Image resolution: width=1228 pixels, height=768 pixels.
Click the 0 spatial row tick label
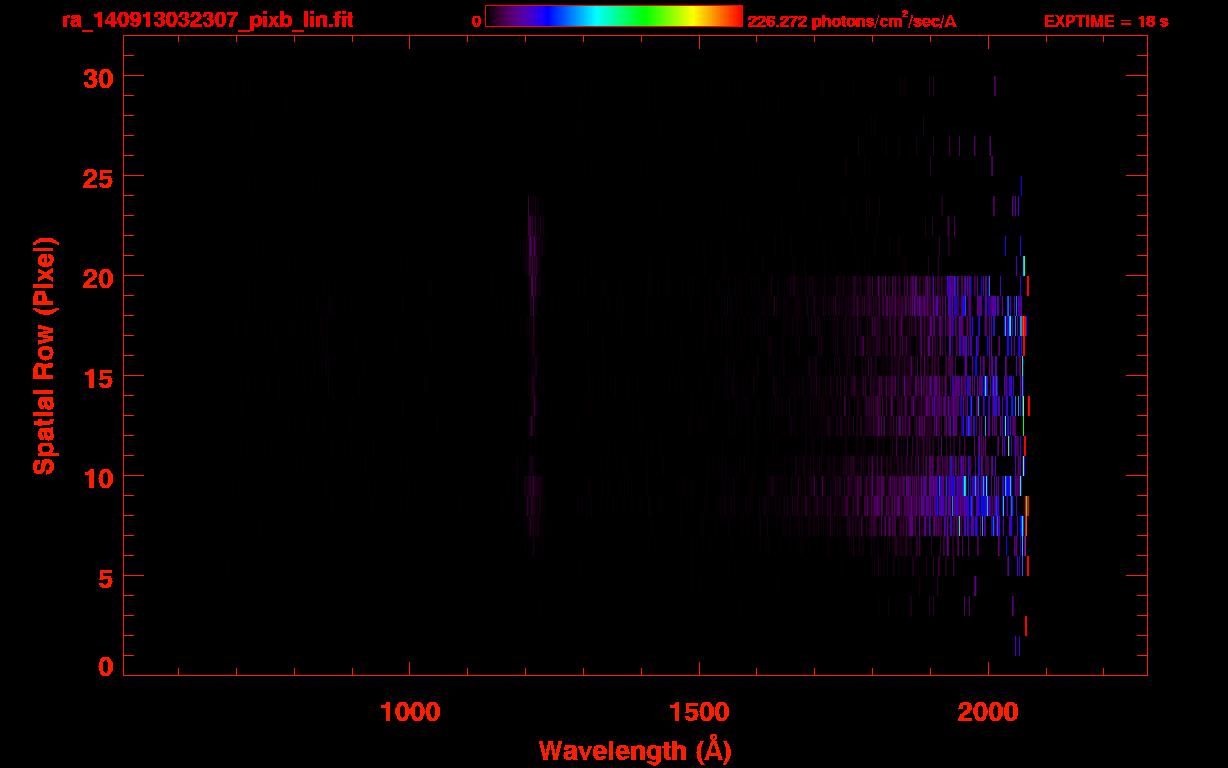106,666
